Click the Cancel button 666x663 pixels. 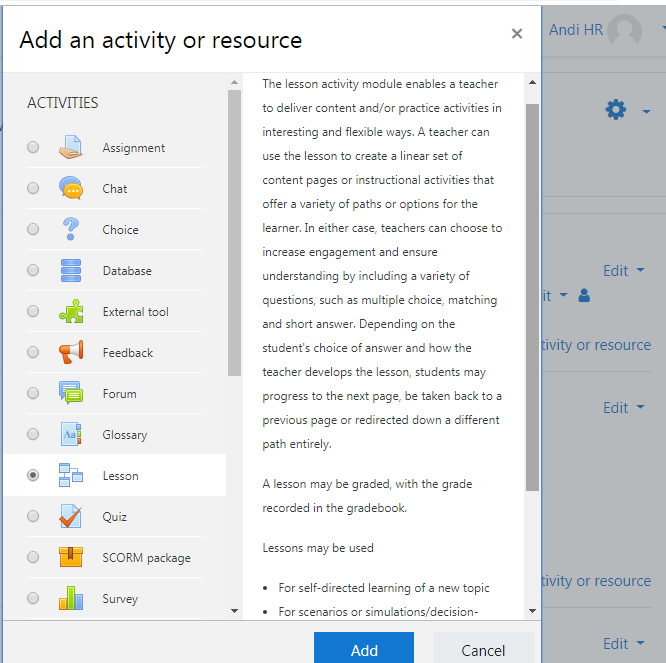point(483,648)
